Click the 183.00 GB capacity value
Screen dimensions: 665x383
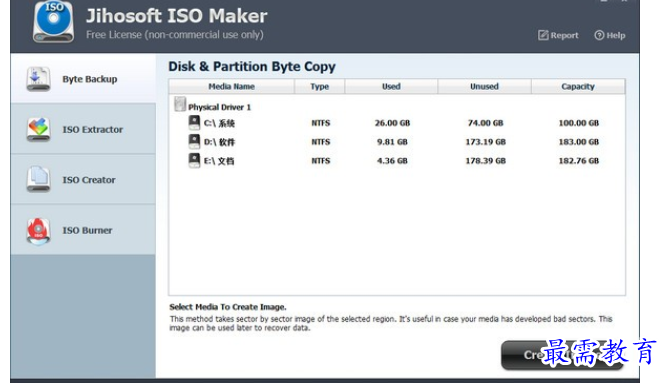pos(579,142)
